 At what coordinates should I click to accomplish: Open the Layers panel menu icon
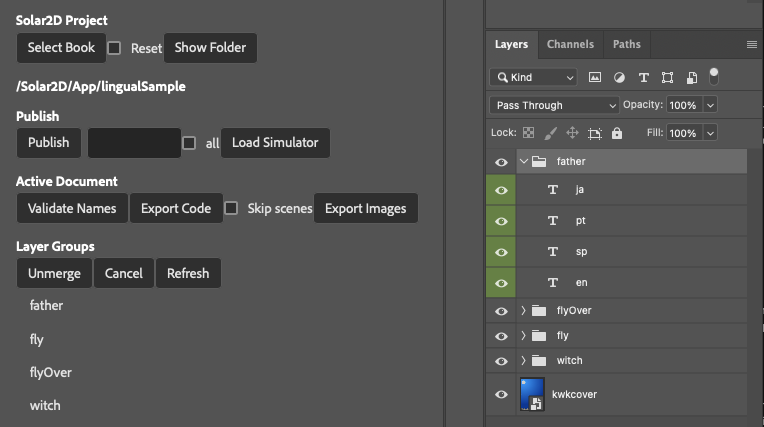(751, 44)
